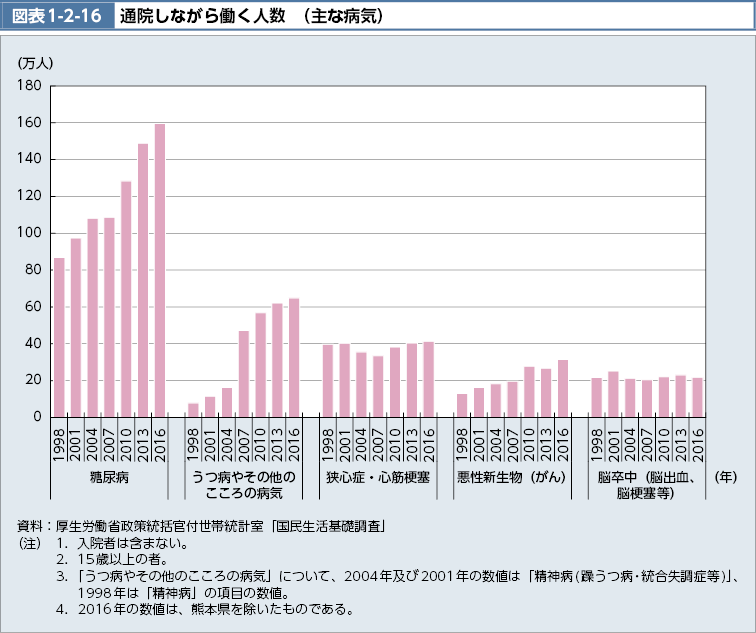
Task: Click the 狭心症・心筋梗塞 category label
Action: click(378, 476)
